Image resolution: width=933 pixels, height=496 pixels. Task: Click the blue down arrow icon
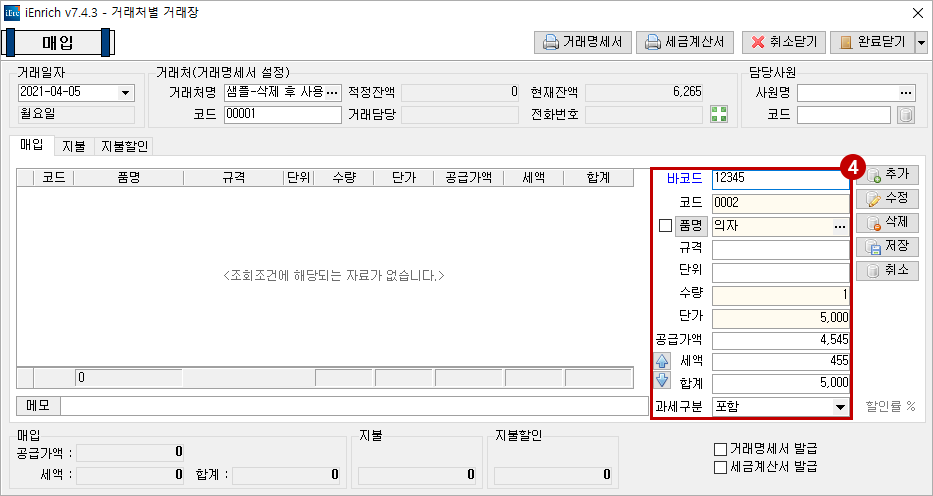coord(662,381)
